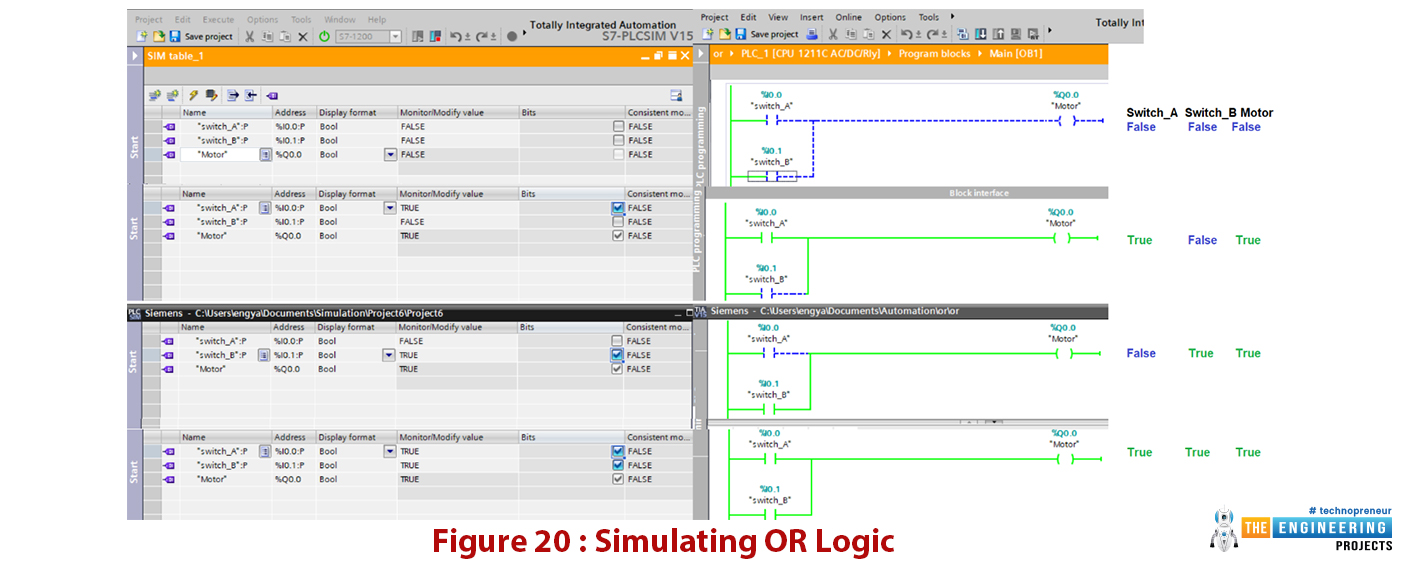Image resolution: width=1428 pixels, height=570 pixels.
Task: Click the New project icon in PLCSIM toolbar
Action: coord(142,36)
